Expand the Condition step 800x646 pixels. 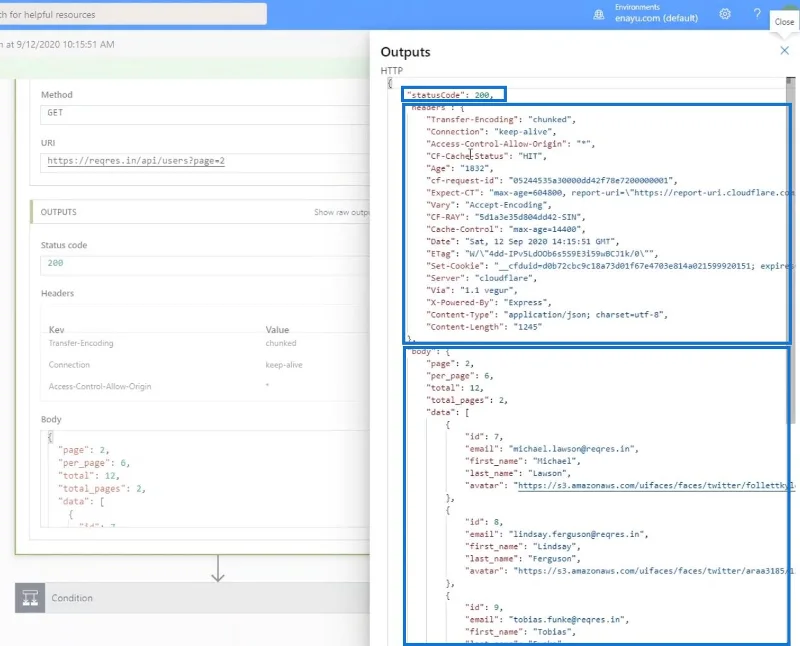click(192, 598)
